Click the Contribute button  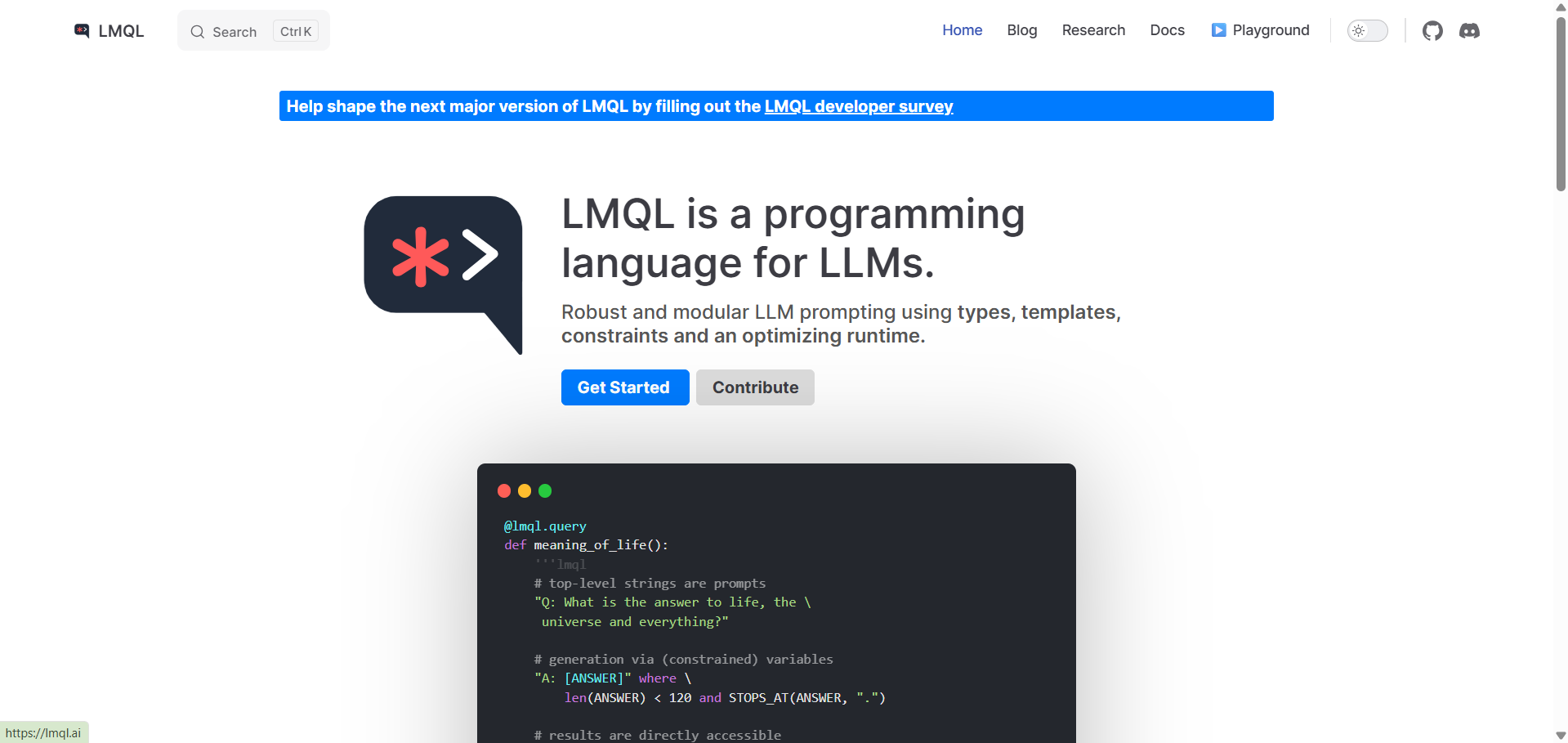[x=754, y=387]
